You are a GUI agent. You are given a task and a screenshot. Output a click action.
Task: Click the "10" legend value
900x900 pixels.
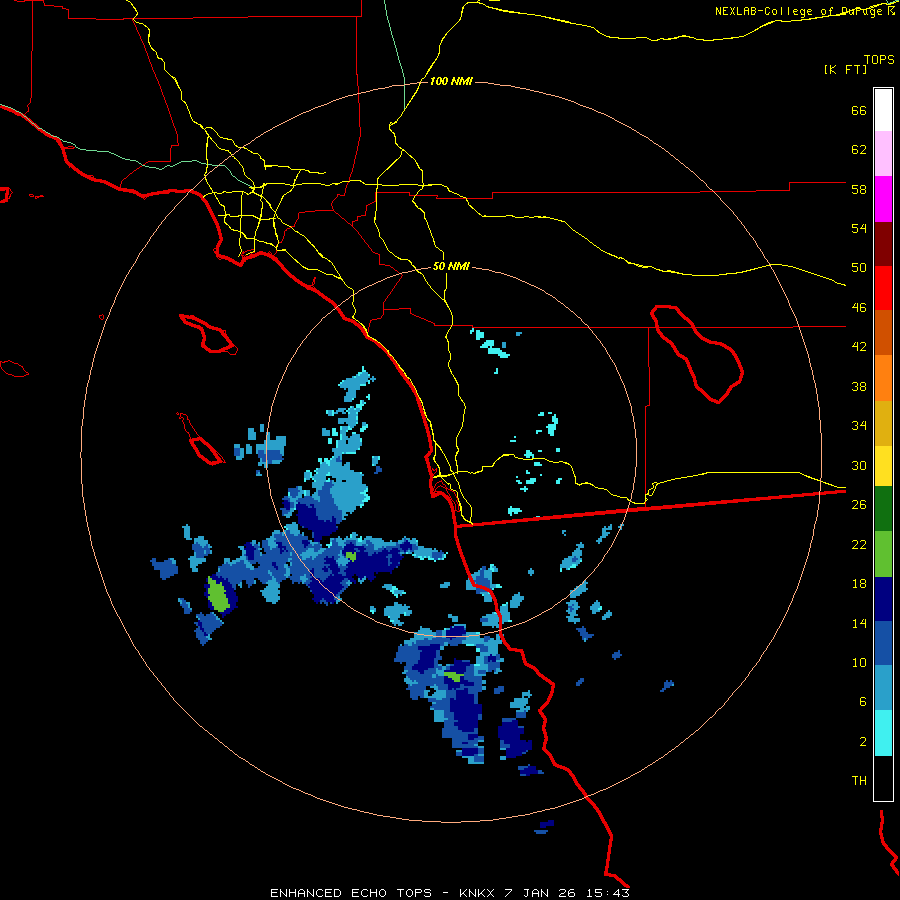pyautogui.click(x=859, y=662)
